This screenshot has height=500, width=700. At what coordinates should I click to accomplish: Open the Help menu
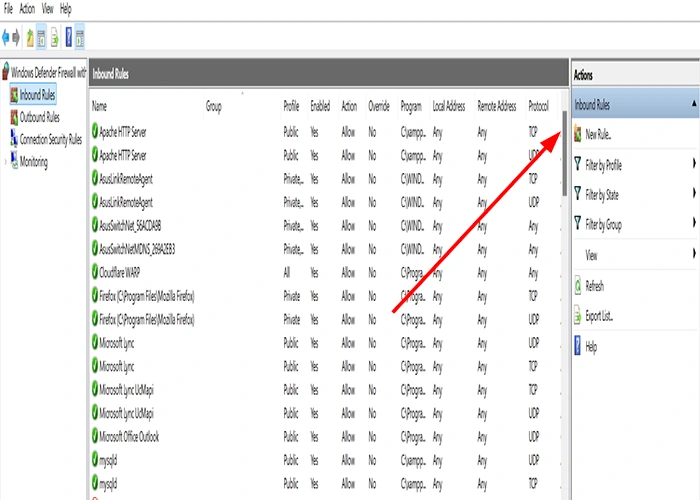tap(66, 8)
